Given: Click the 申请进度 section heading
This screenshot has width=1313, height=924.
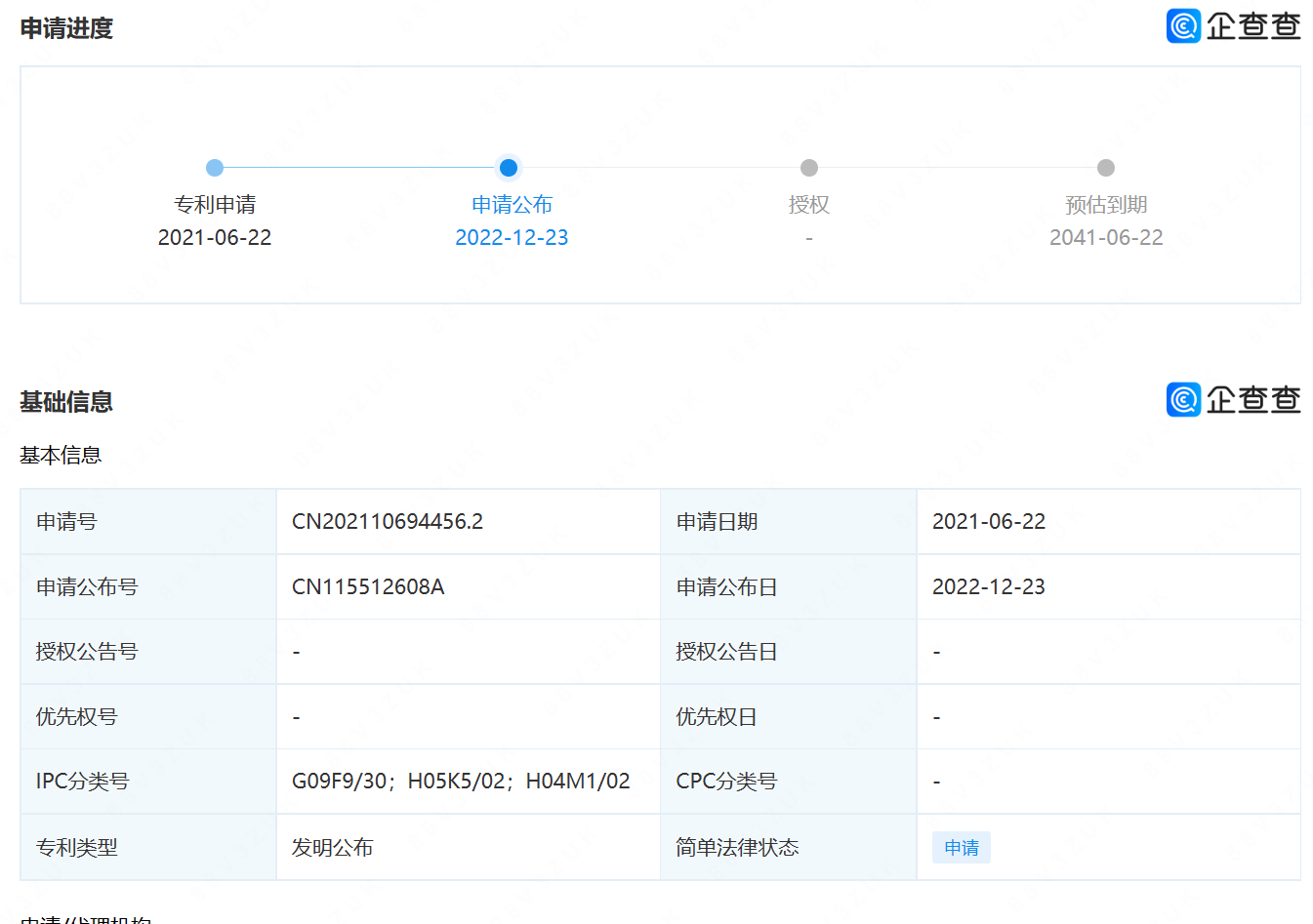Looking at the screenshot, I should (x=66, y=28).
